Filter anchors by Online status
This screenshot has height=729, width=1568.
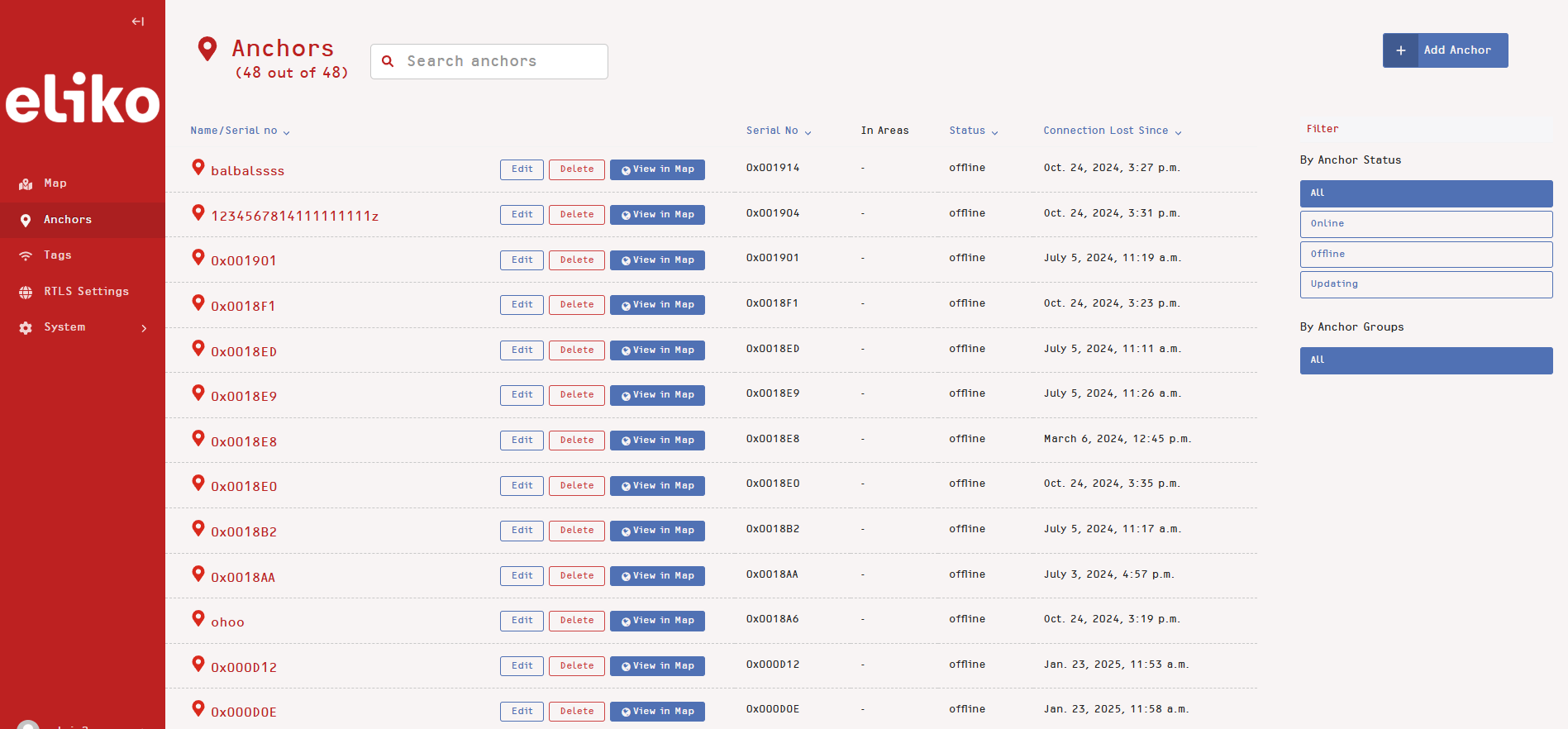(1426, 224)
